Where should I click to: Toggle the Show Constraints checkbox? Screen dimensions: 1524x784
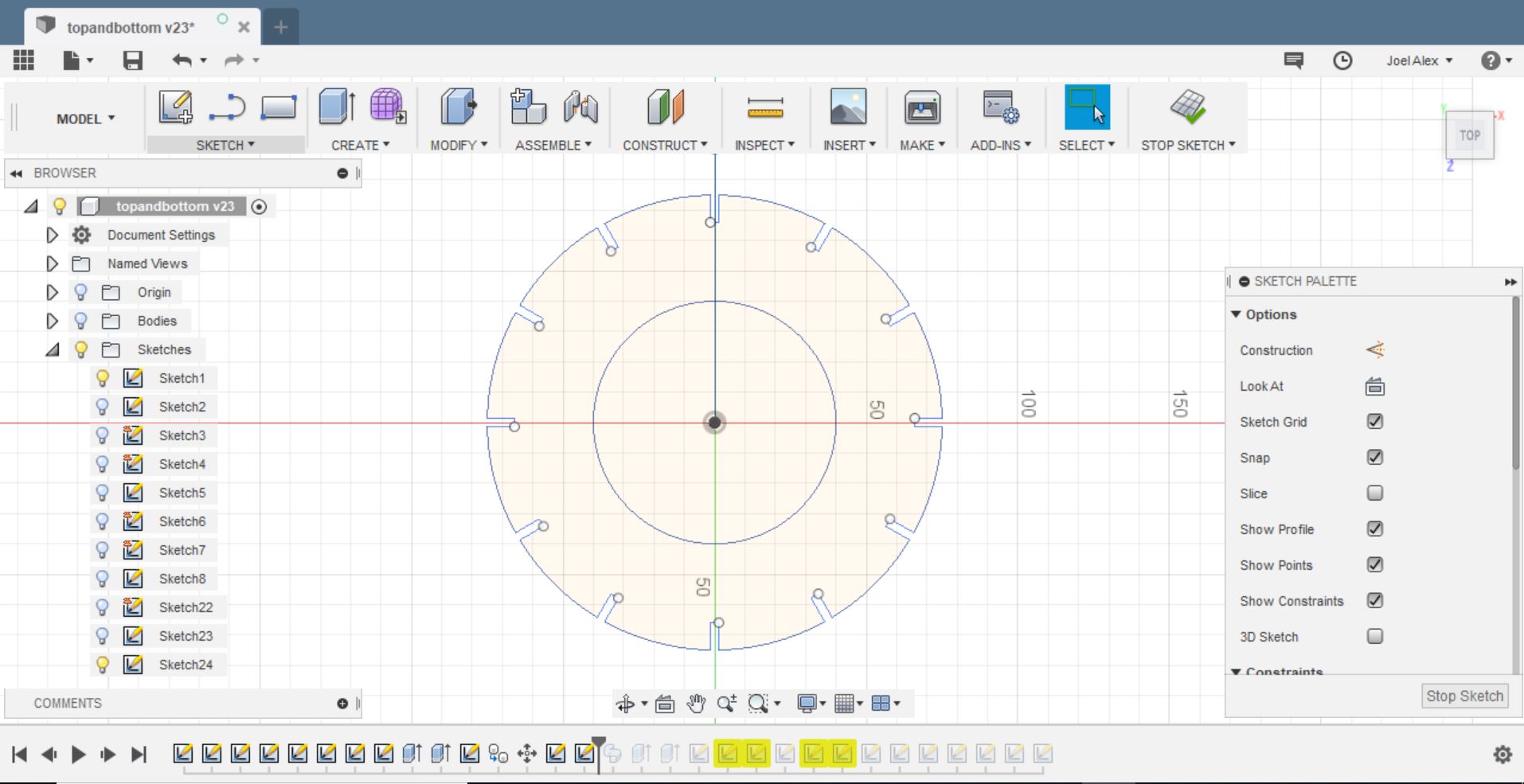point(1375,601)
